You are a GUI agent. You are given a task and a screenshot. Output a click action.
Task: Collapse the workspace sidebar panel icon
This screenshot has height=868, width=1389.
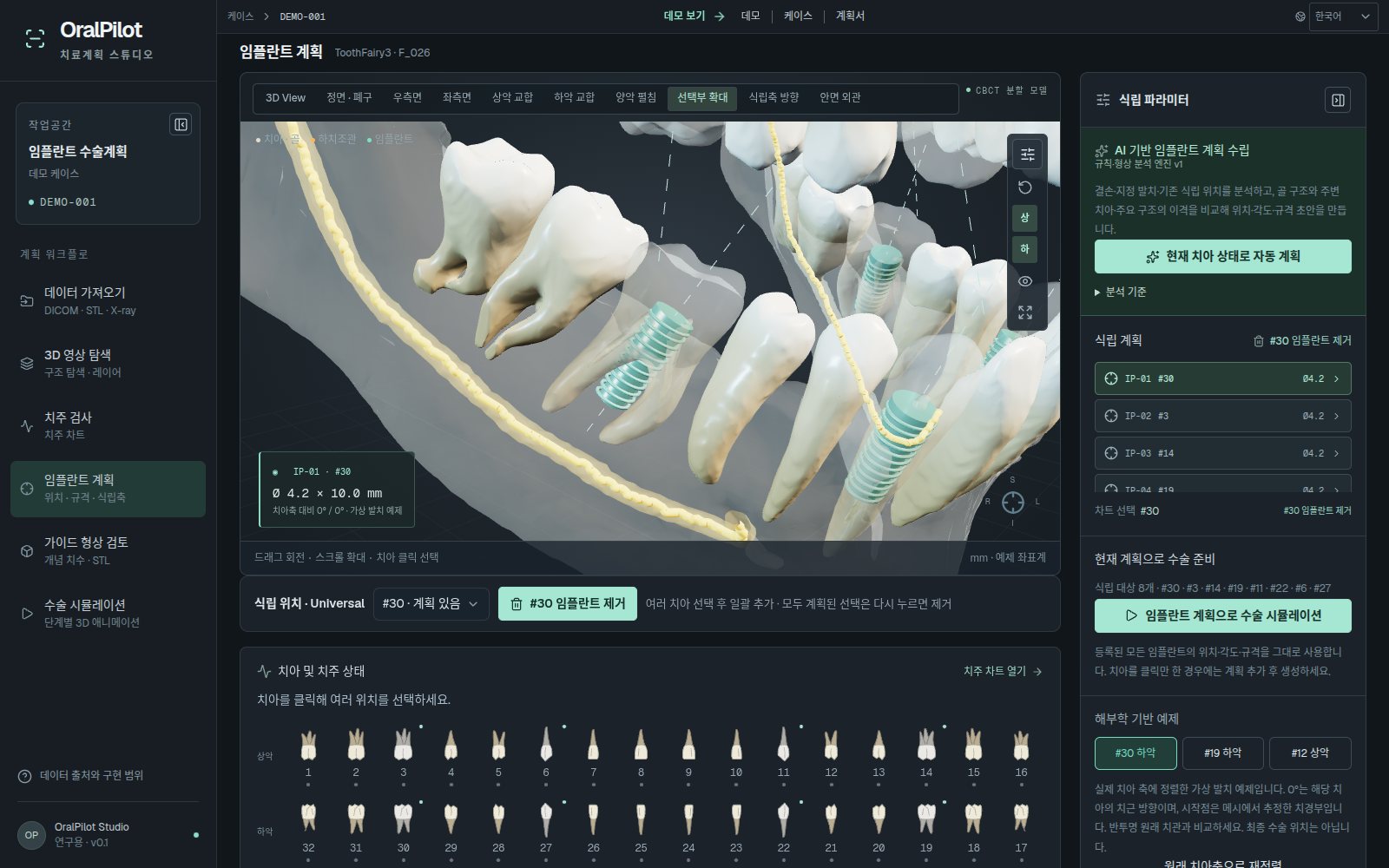coord(181,125)
